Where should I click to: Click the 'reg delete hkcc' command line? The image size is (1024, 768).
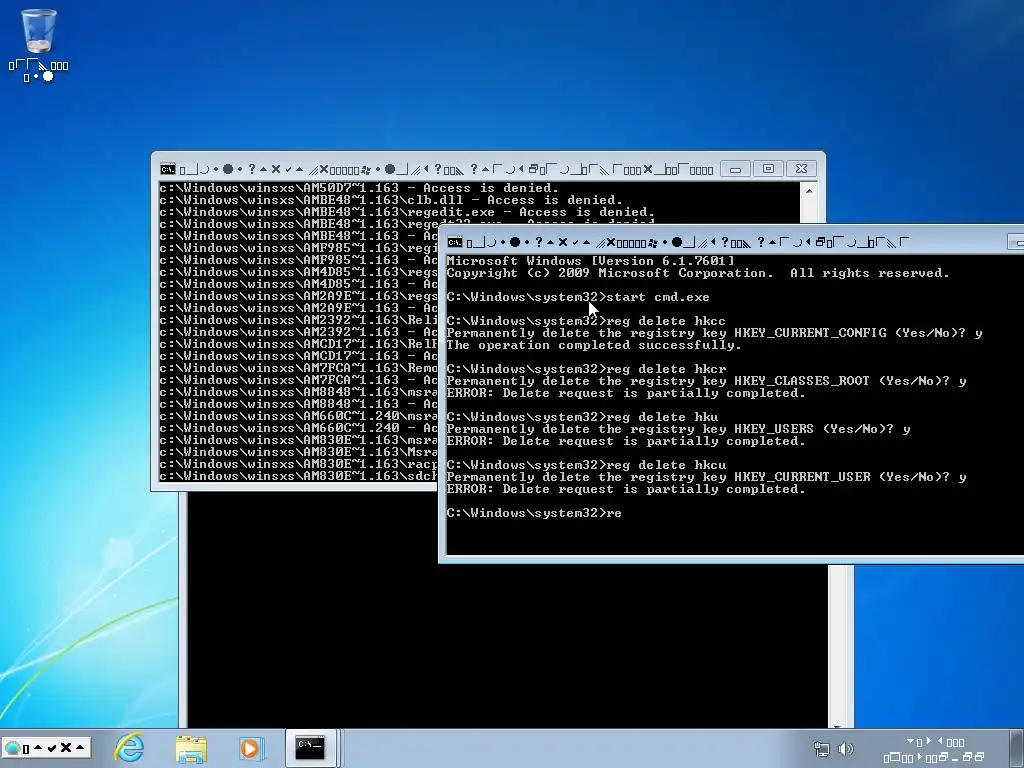point(586,321)
